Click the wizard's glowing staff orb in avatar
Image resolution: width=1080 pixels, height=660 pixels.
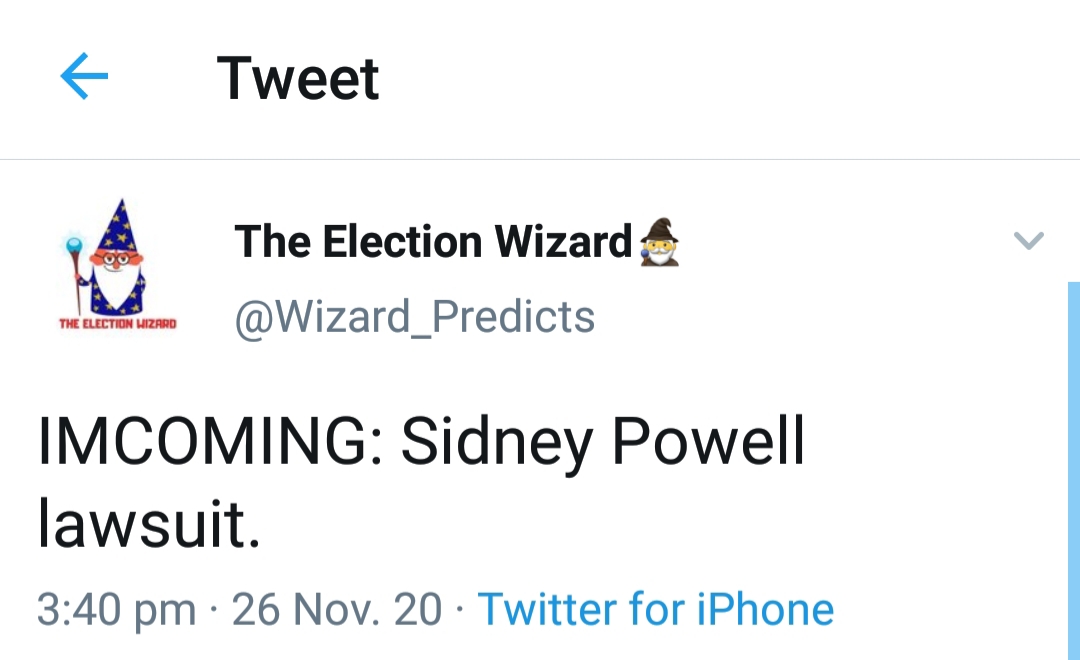coord(74,245)
